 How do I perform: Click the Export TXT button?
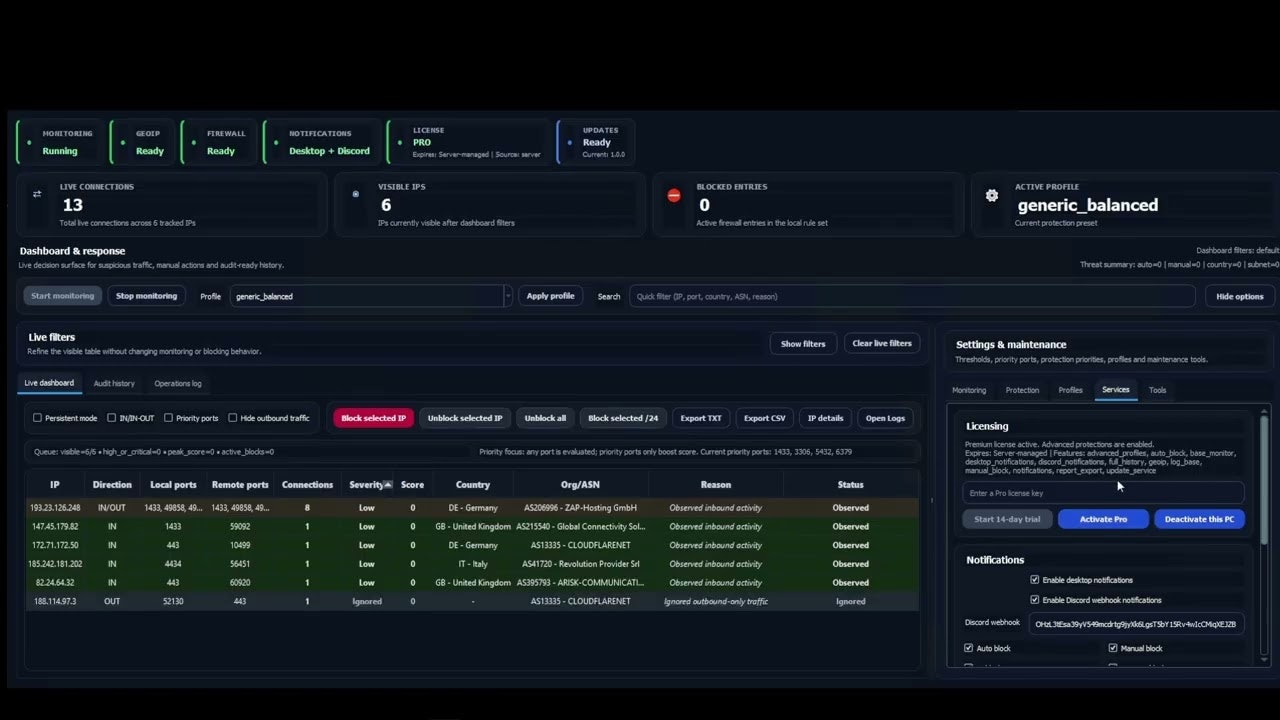click(701, 418)
